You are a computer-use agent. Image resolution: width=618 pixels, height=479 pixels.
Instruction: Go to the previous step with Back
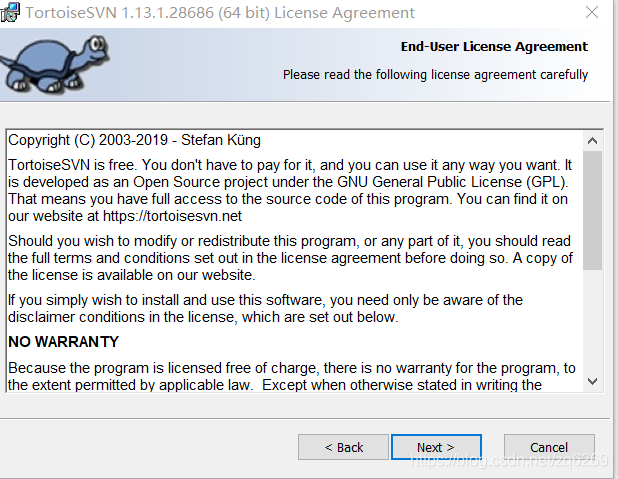click(343, 447)
